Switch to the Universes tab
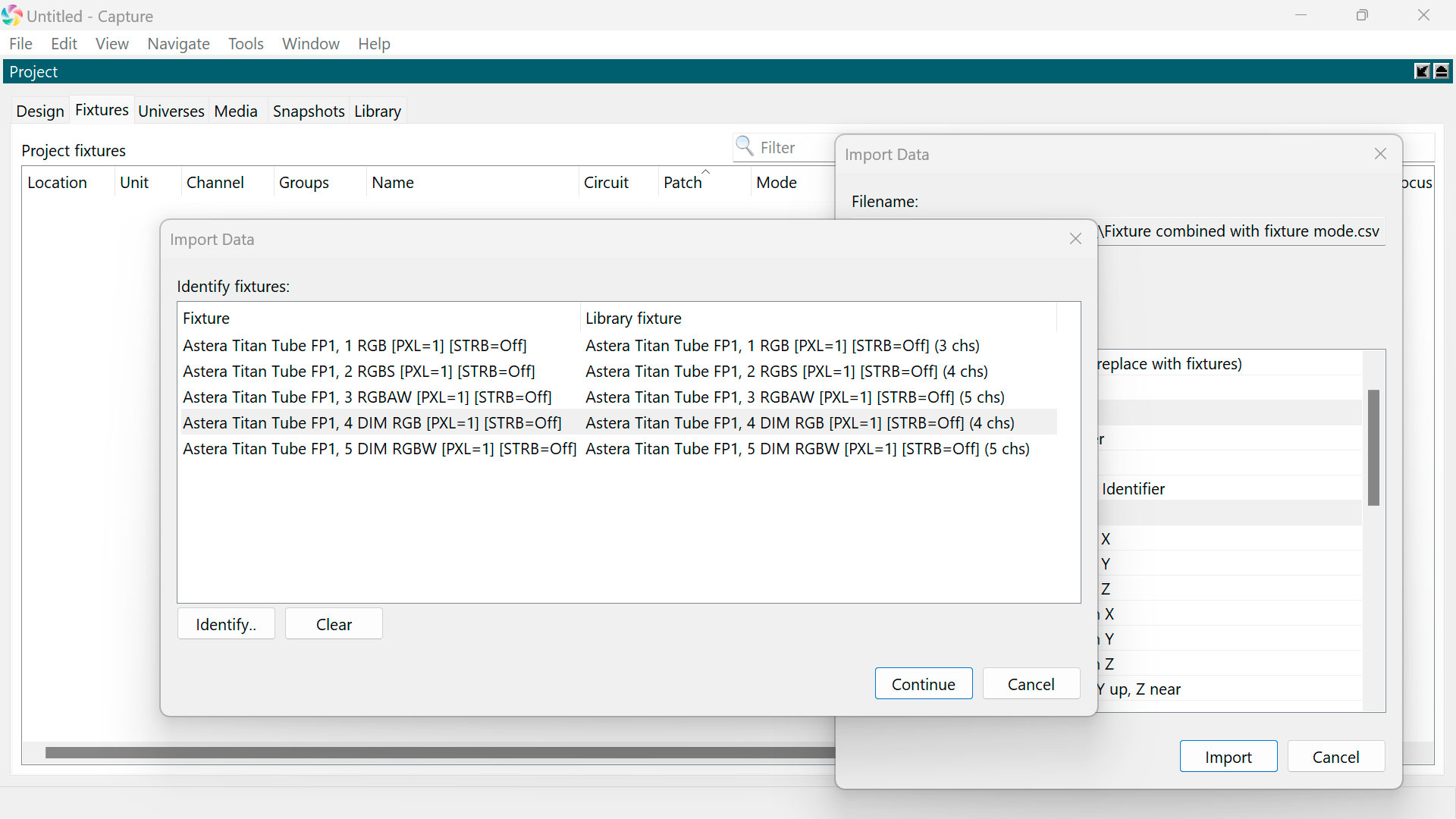Viewport: 1456px width, 819px height. pos(171,111)
